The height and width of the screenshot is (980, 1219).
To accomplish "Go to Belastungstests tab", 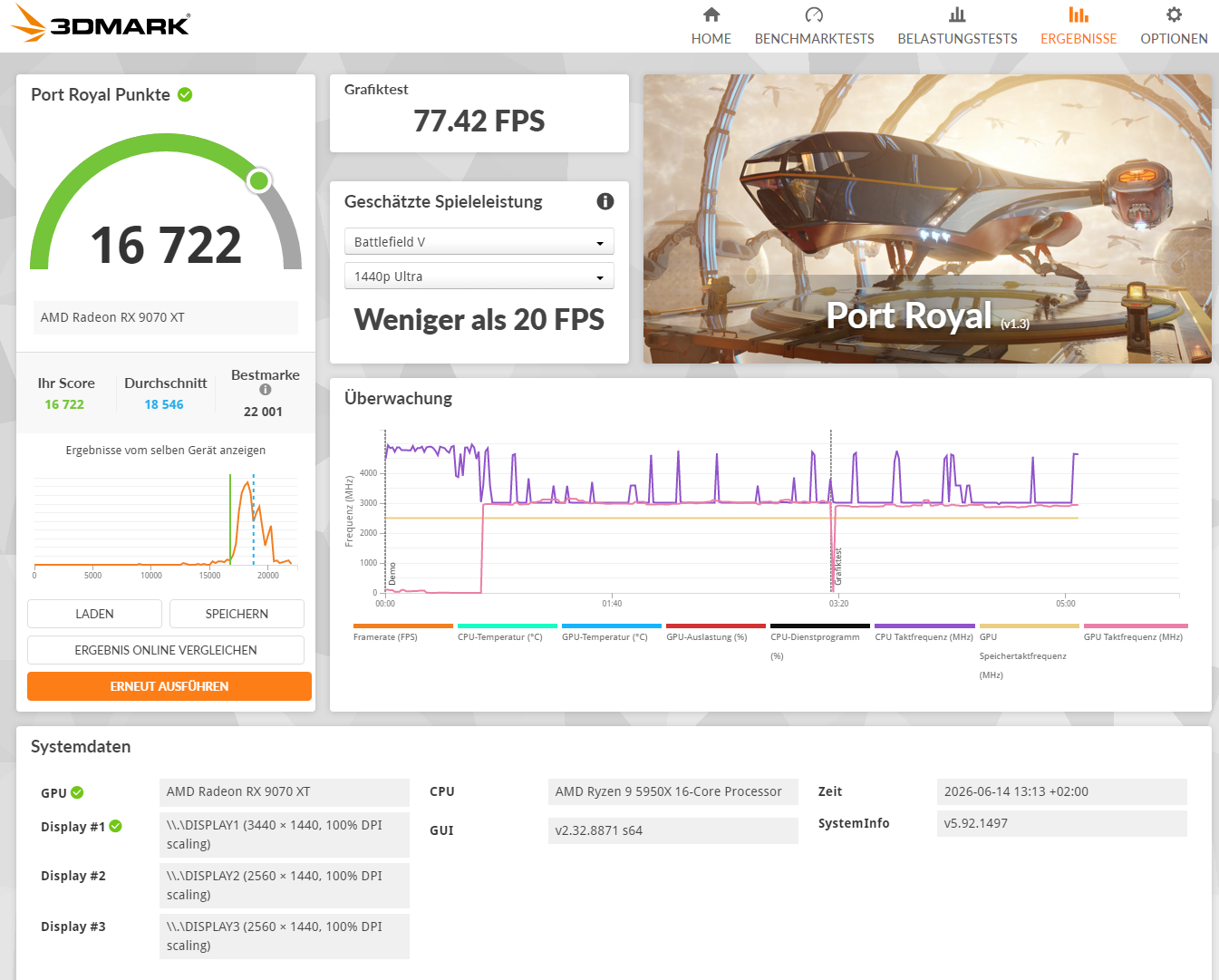I will tap(957, 38).
